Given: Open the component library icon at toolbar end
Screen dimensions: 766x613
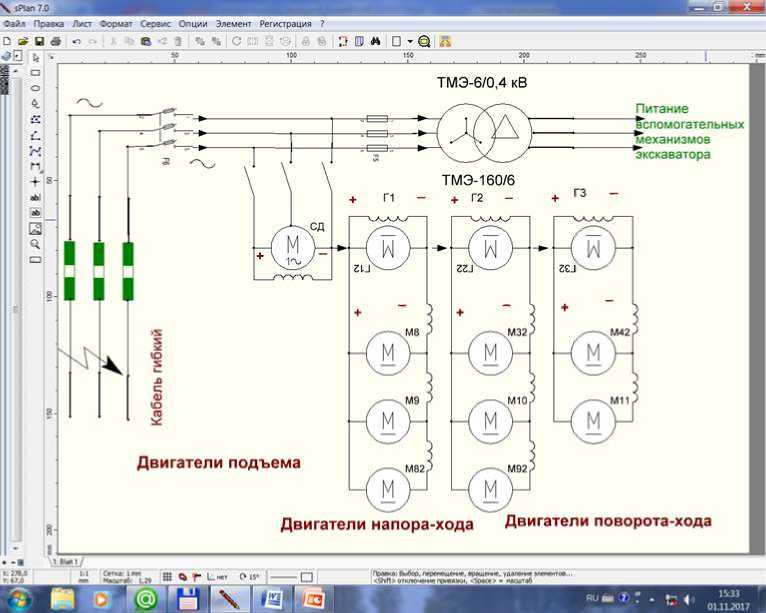Looking at the screenshot, I should pyautogui.click(x=445, y=42).
